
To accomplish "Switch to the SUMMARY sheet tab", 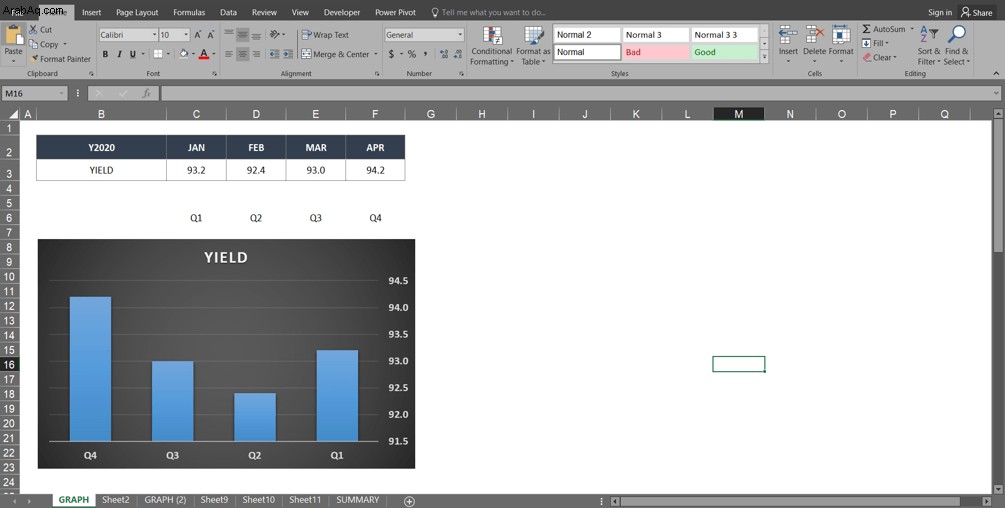I will [x=358, y=500].
